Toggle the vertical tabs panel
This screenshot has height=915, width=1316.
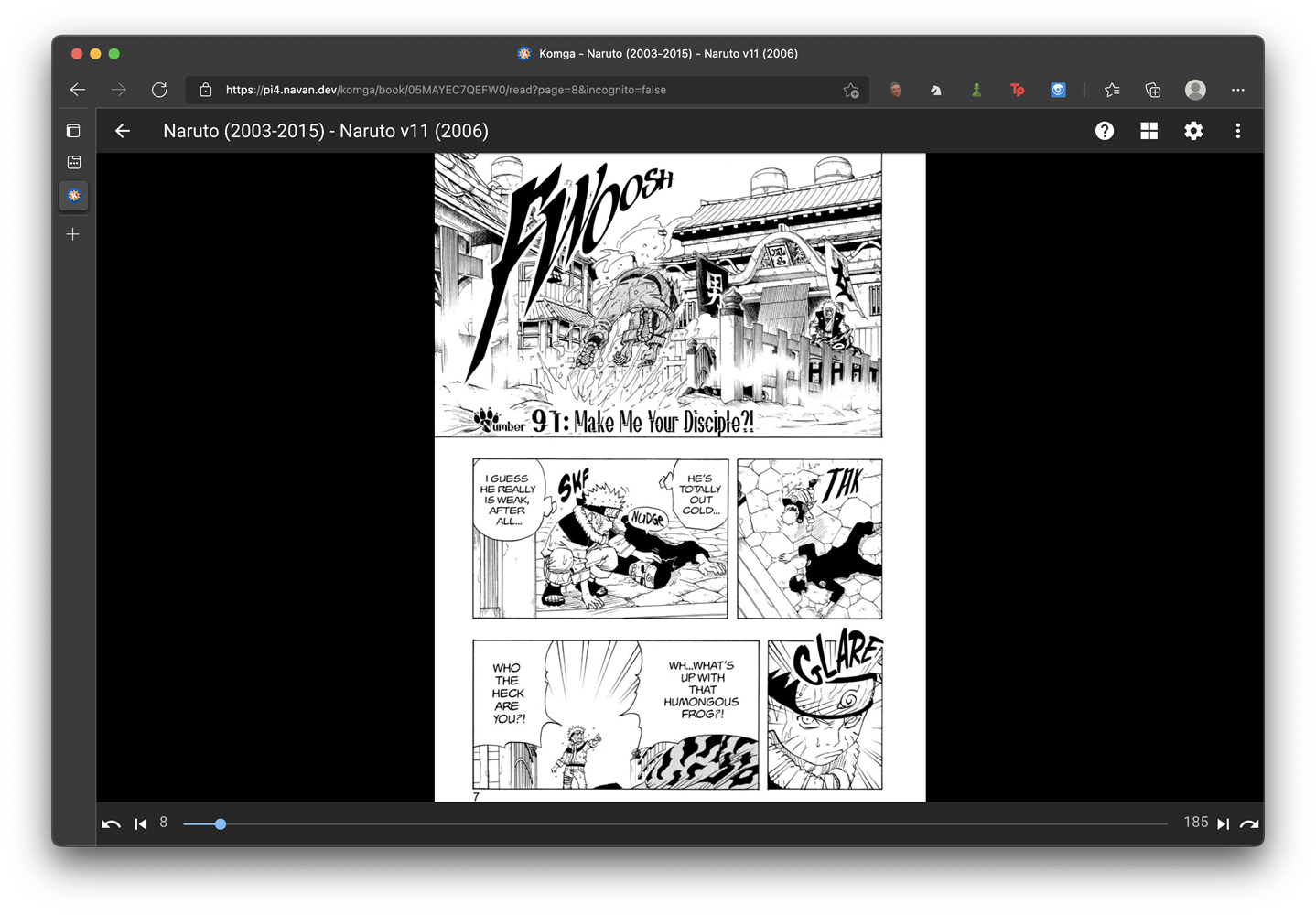coord(73,130)
